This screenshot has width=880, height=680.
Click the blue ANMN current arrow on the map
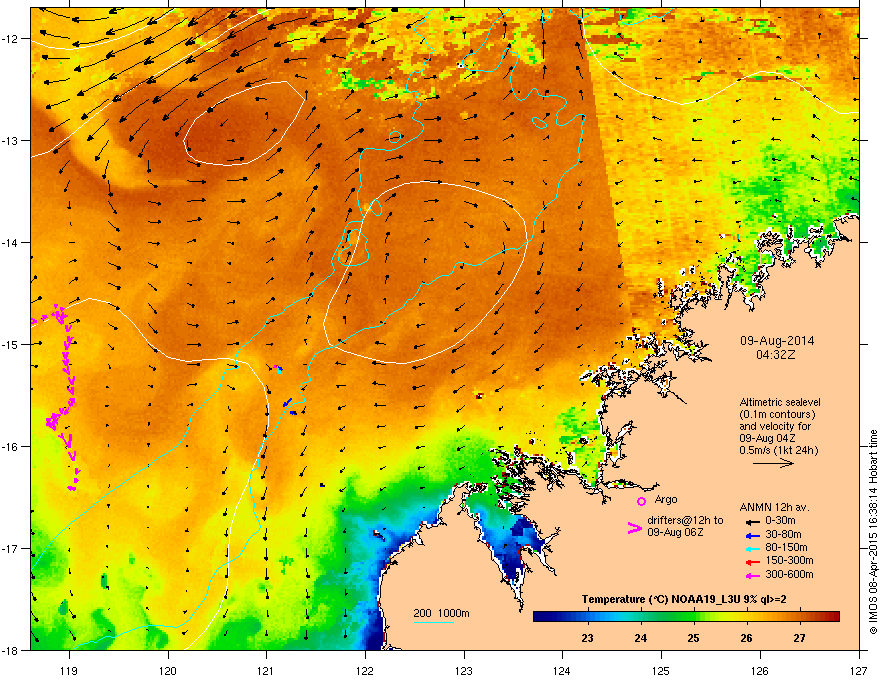coord(287,402)
